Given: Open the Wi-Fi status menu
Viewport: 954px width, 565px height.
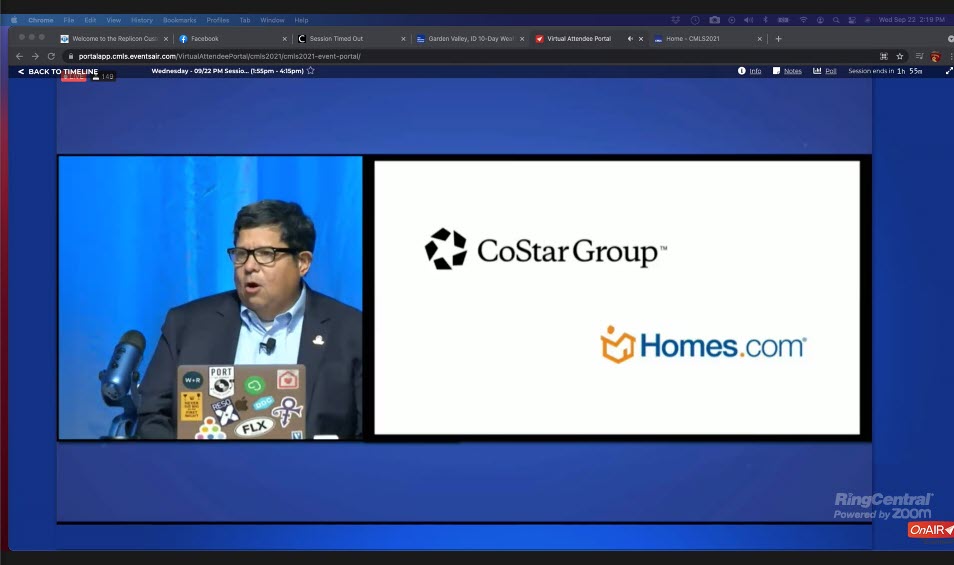Looking at the screenshot, I should 804,20.
